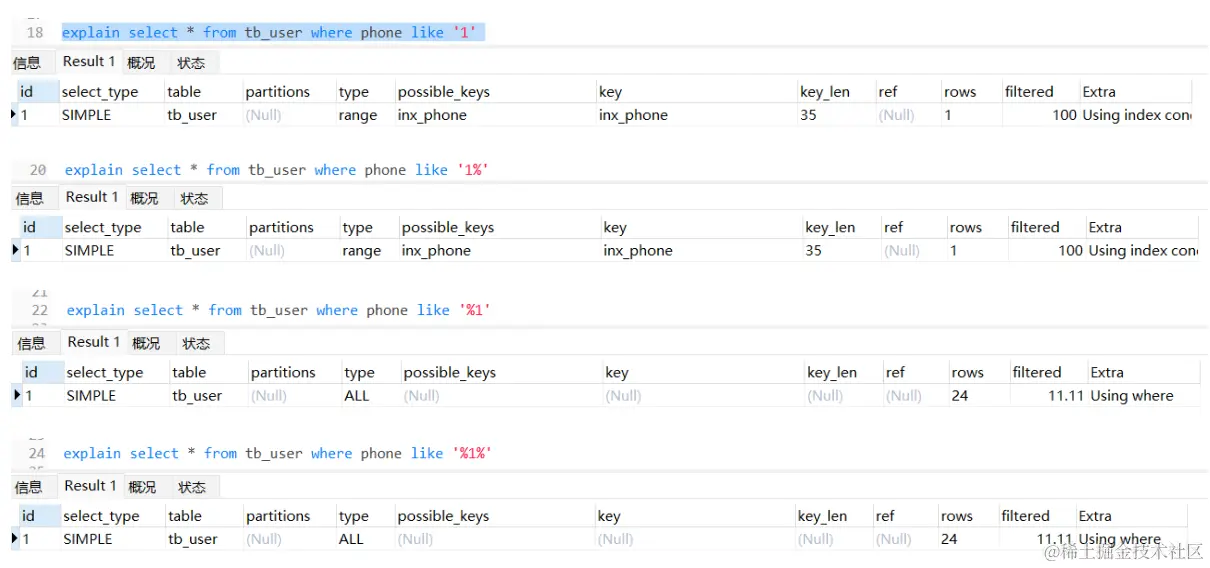Click the highlighted line 18 query like '1'
Screen dimensions: 1210x568
pos(269,32)
